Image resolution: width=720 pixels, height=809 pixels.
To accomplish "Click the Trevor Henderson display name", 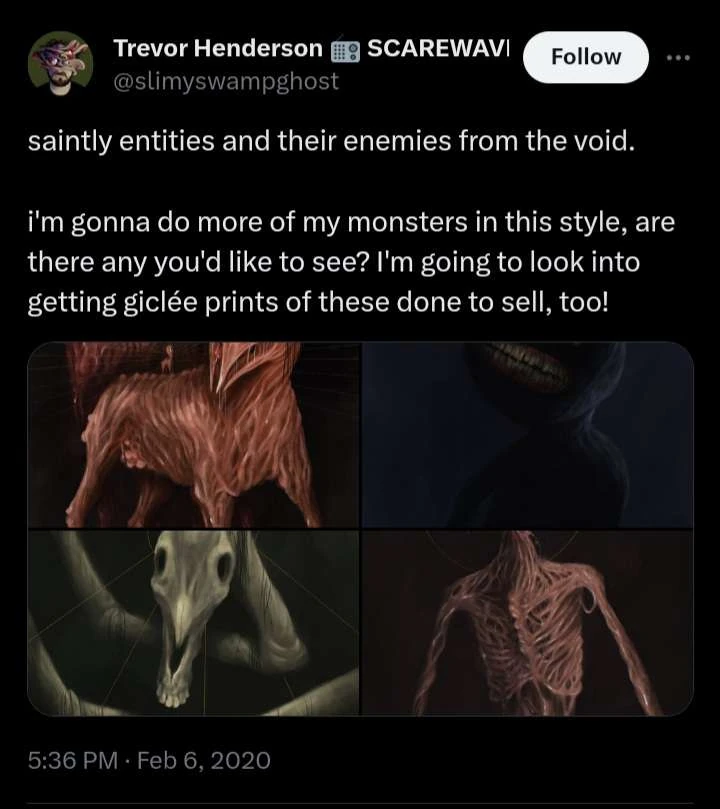I will tap(218, 48).
